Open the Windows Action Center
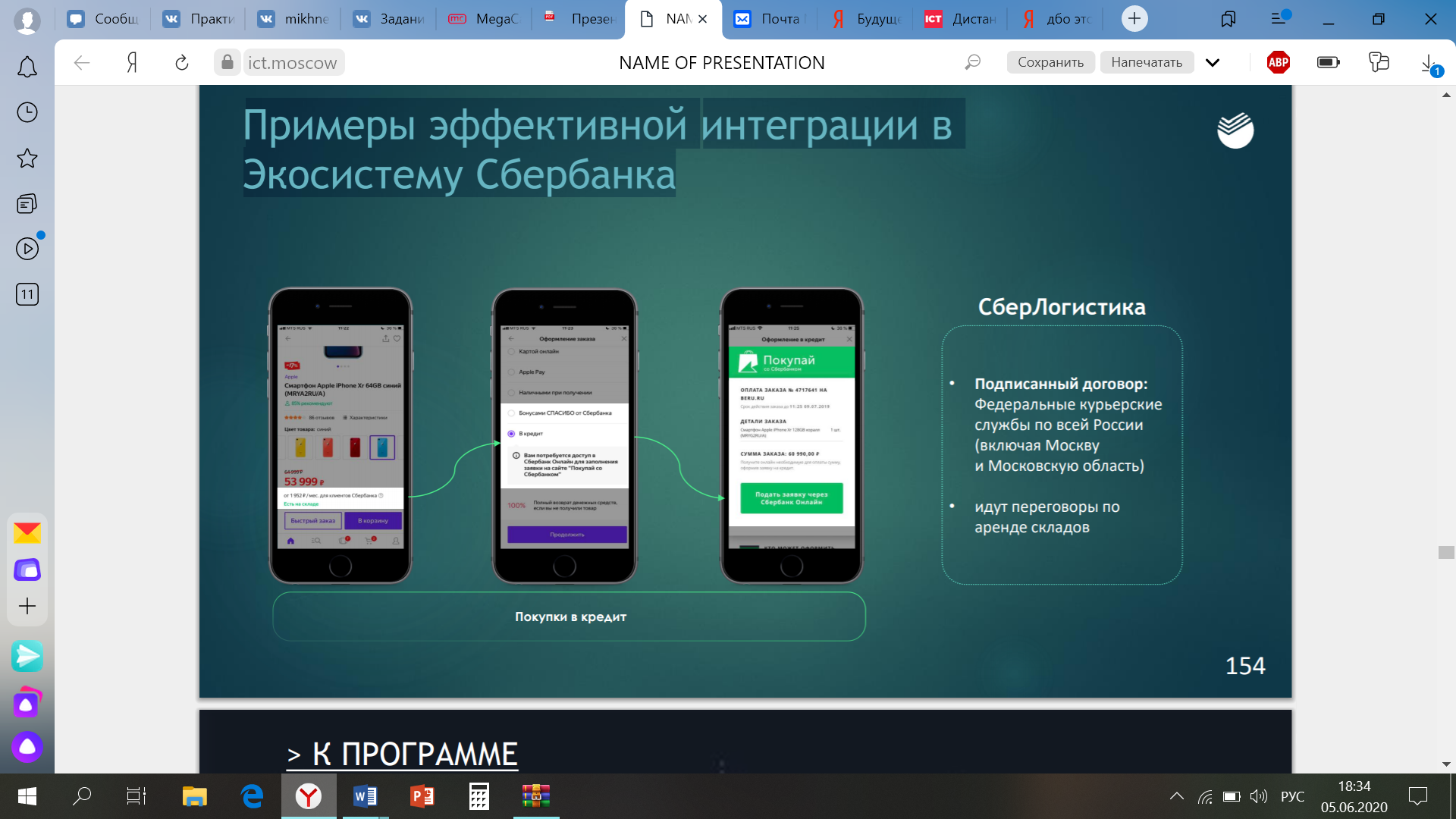 click(x=1418, y=796)
